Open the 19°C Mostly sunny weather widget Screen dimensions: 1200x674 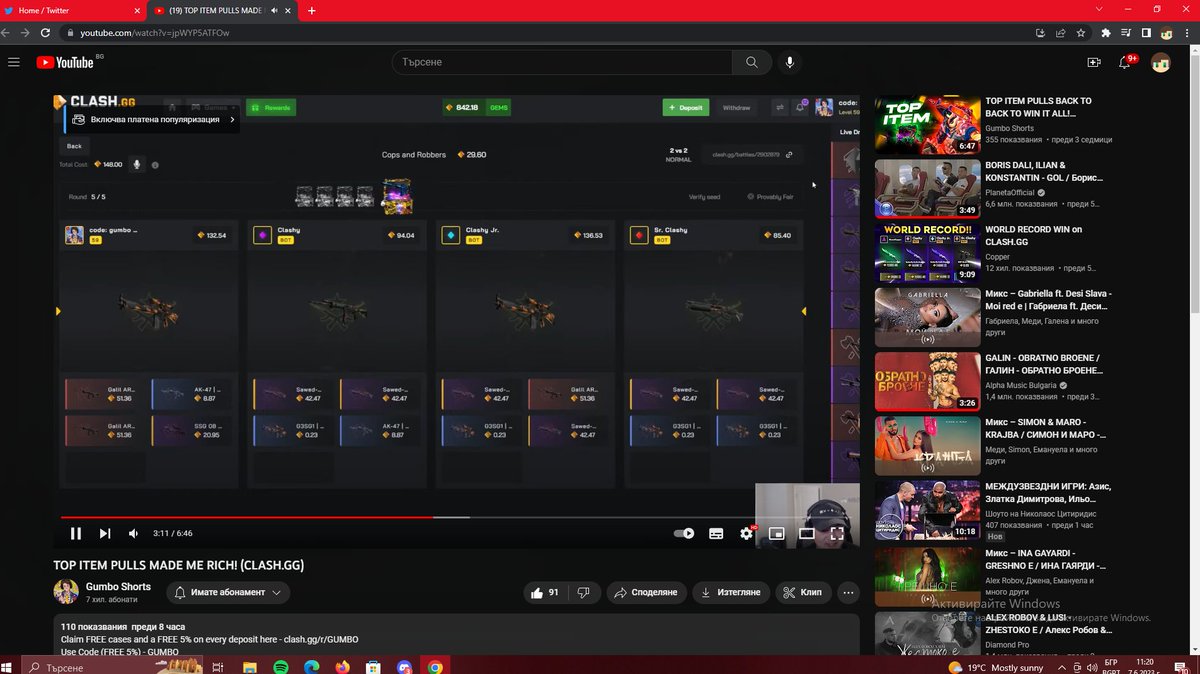pyautogui.click(x=995, y=667)
